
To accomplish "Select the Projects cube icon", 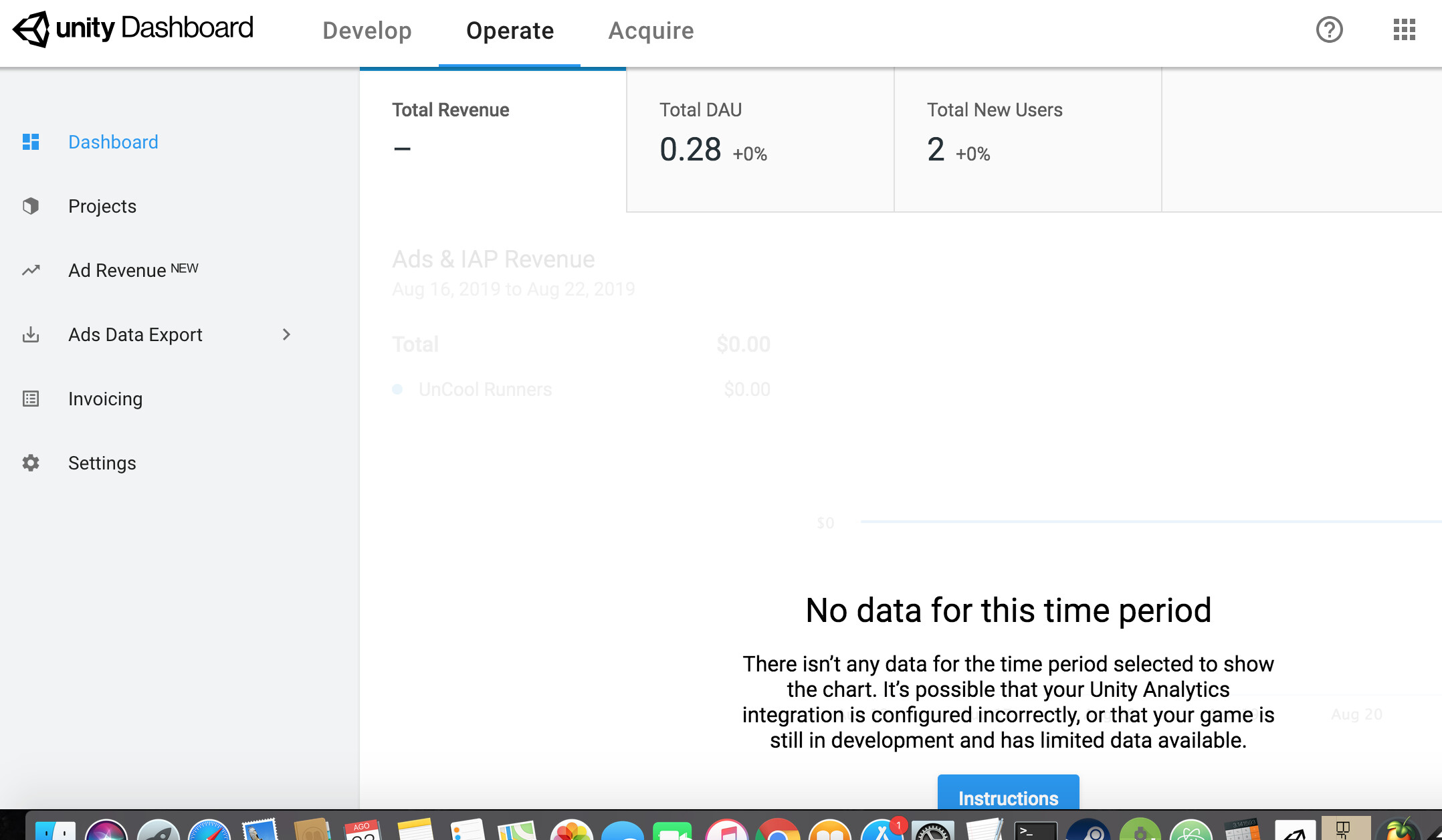I will (x=30, y=206).
